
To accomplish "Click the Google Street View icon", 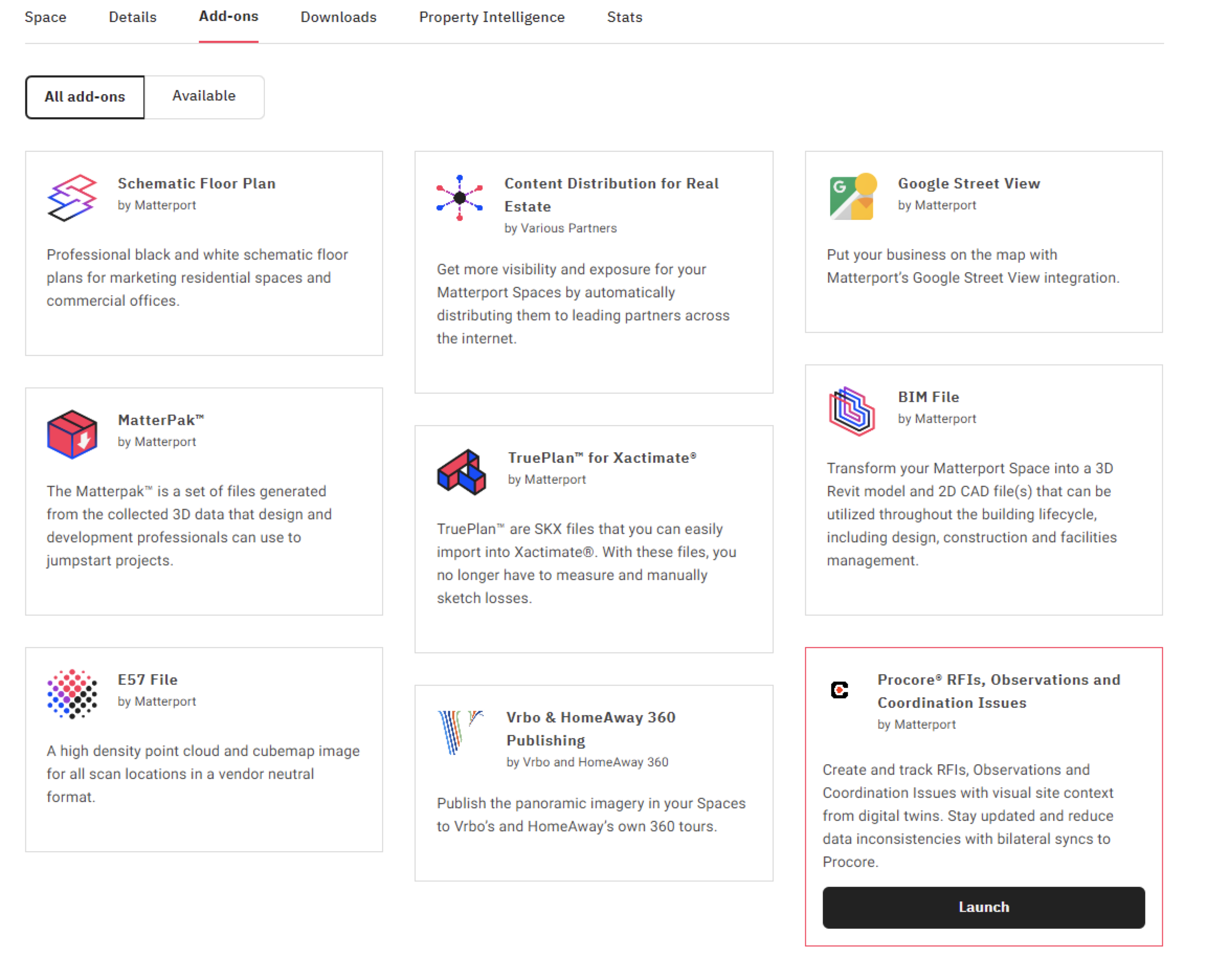I will click(x=851, y=197).
